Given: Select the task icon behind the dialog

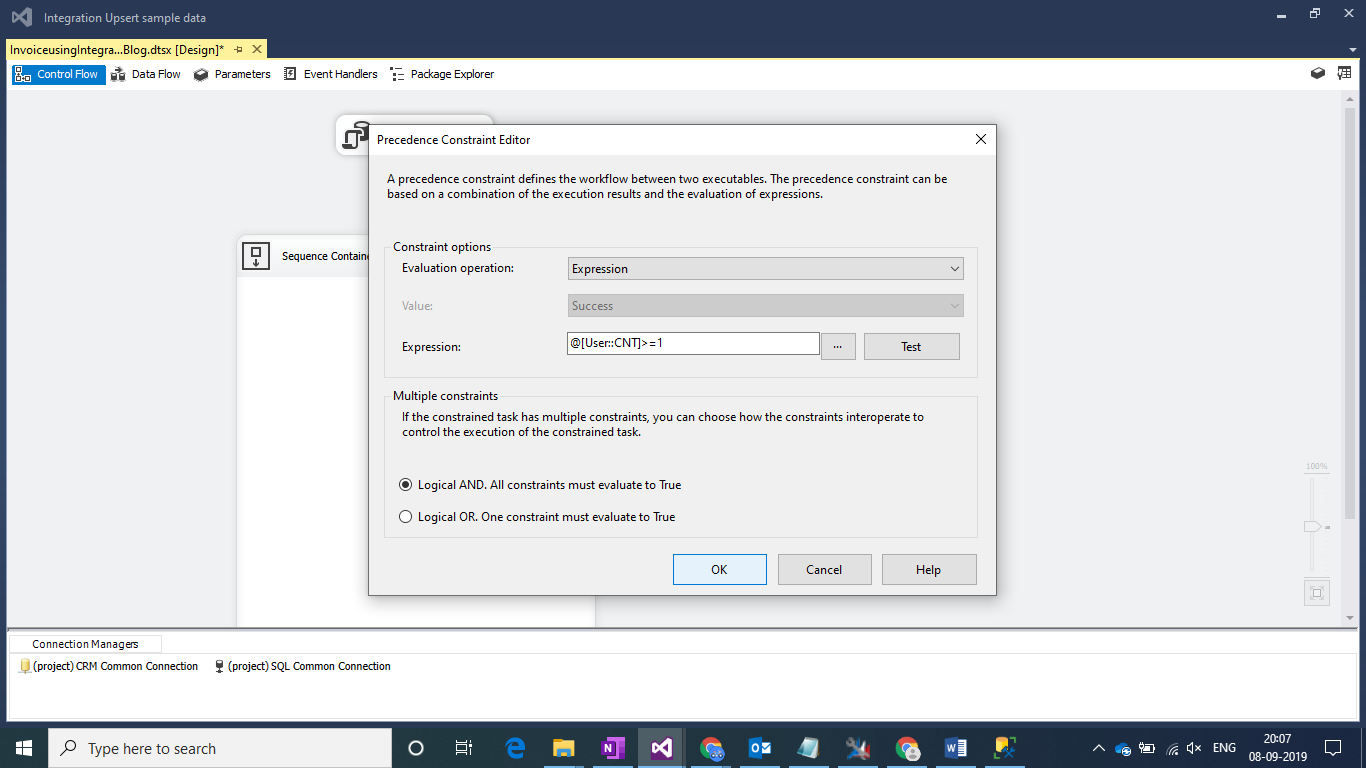Looking at the screenshot, I should (x=356, y=135).
